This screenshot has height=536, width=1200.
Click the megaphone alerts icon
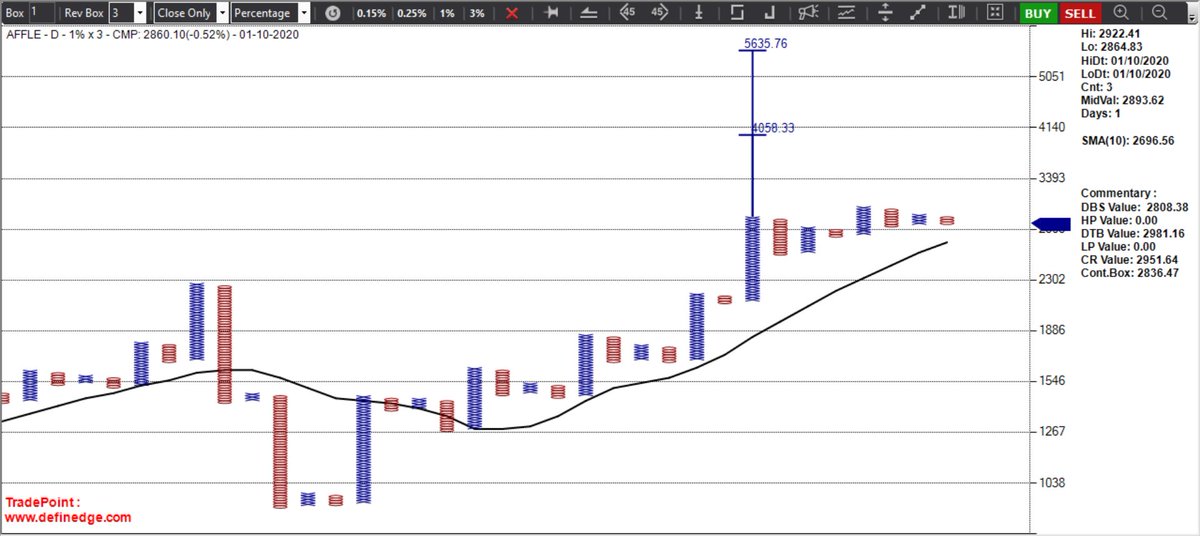pyautogui.click(x=808, y=13)
